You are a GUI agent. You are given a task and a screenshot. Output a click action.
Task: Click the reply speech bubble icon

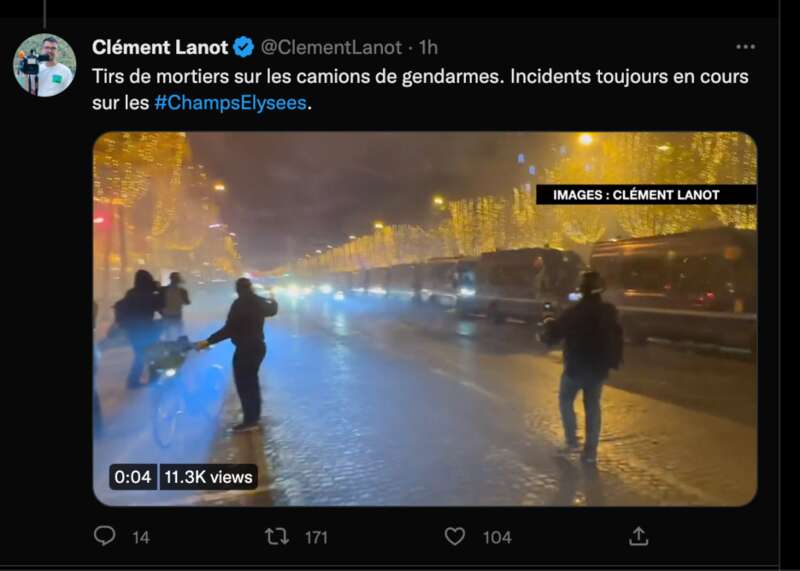105,536
